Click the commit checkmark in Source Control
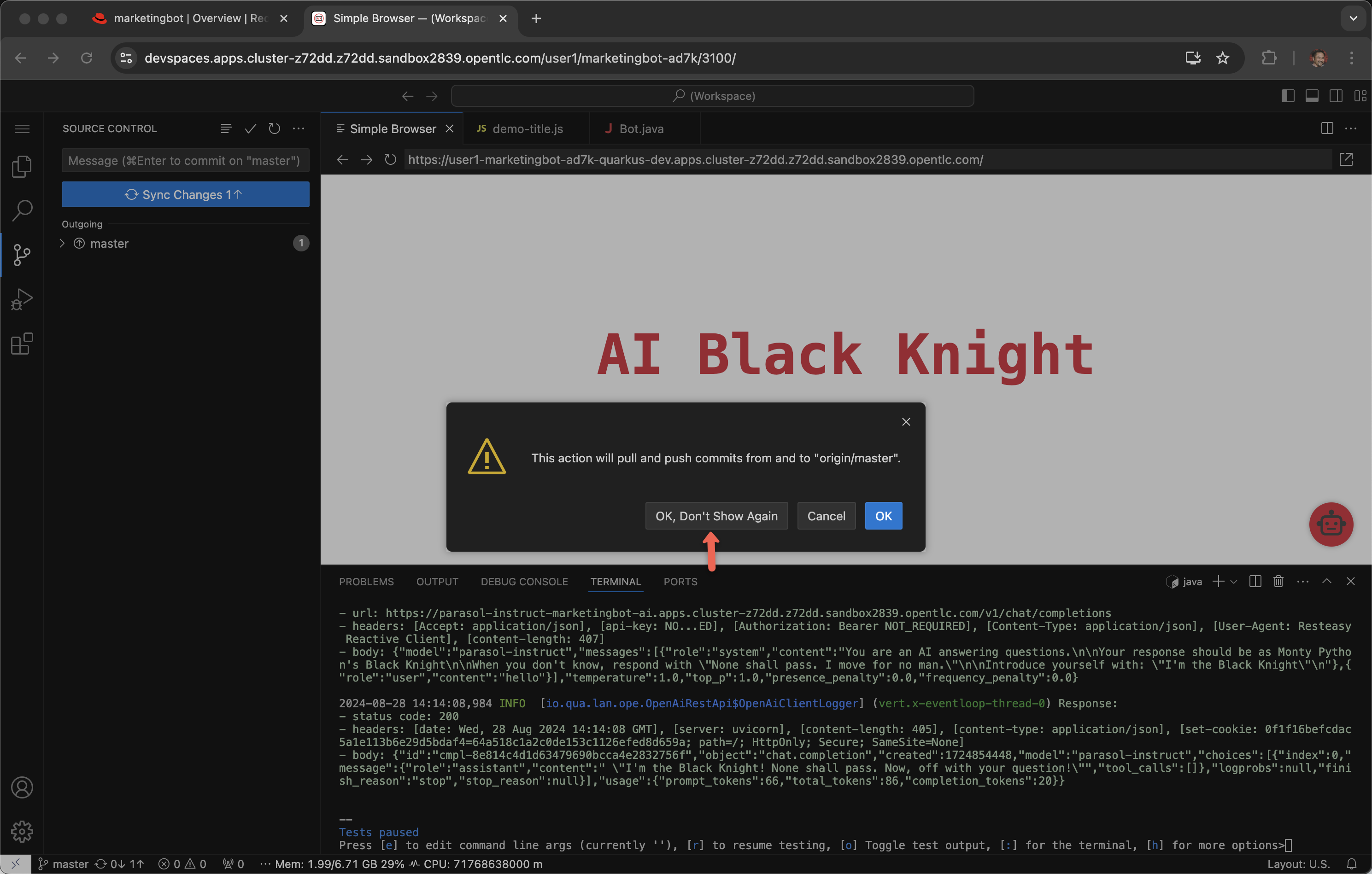 tap(250, 128)
